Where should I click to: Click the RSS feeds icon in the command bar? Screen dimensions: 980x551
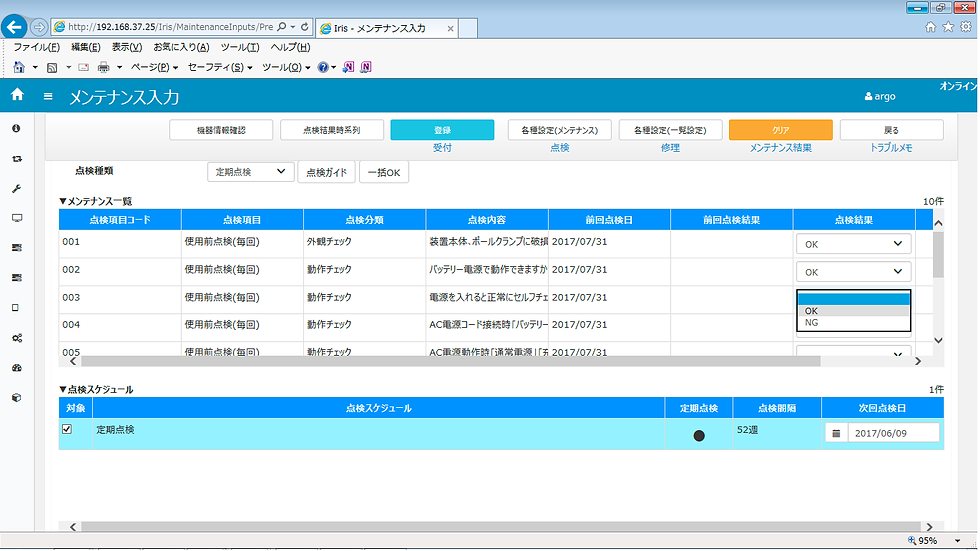click(52, 67)
